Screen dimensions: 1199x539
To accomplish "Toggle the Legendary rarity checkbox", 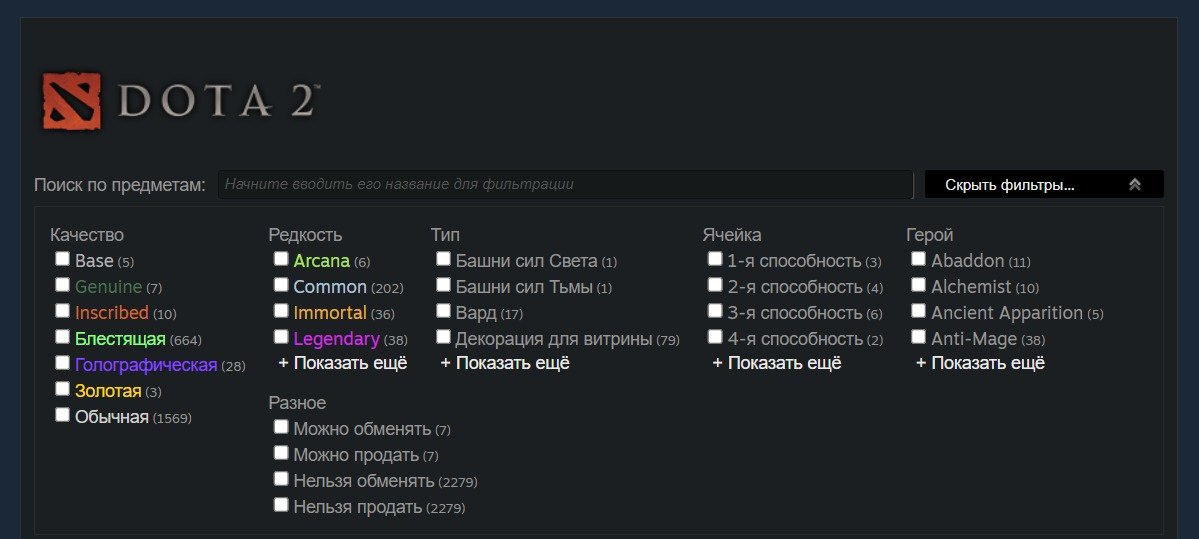I will [x=281, y=337].
